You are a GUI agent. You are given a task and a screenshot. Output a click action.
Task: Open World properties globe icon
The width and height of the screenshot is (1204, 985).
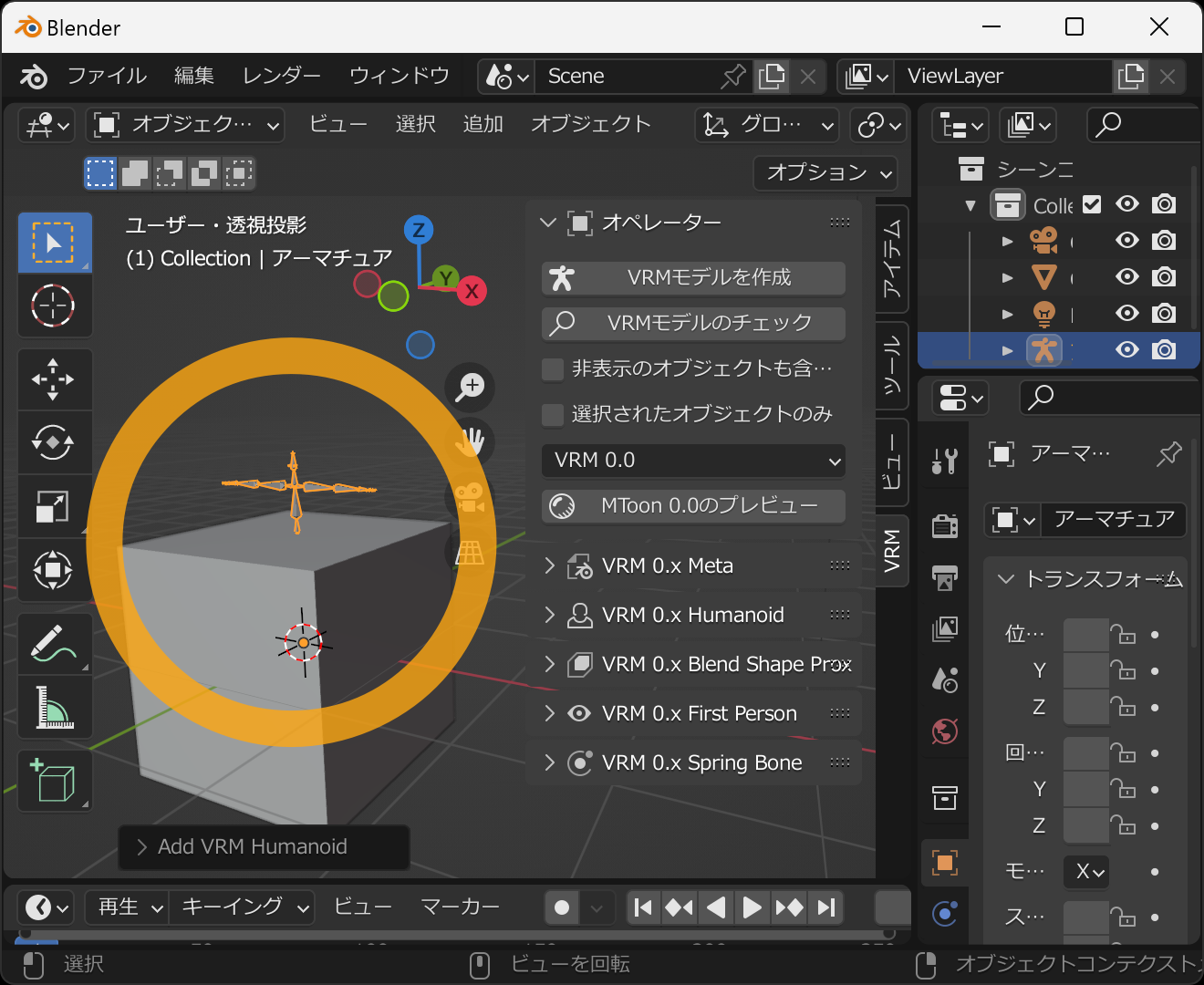(945, 731)
